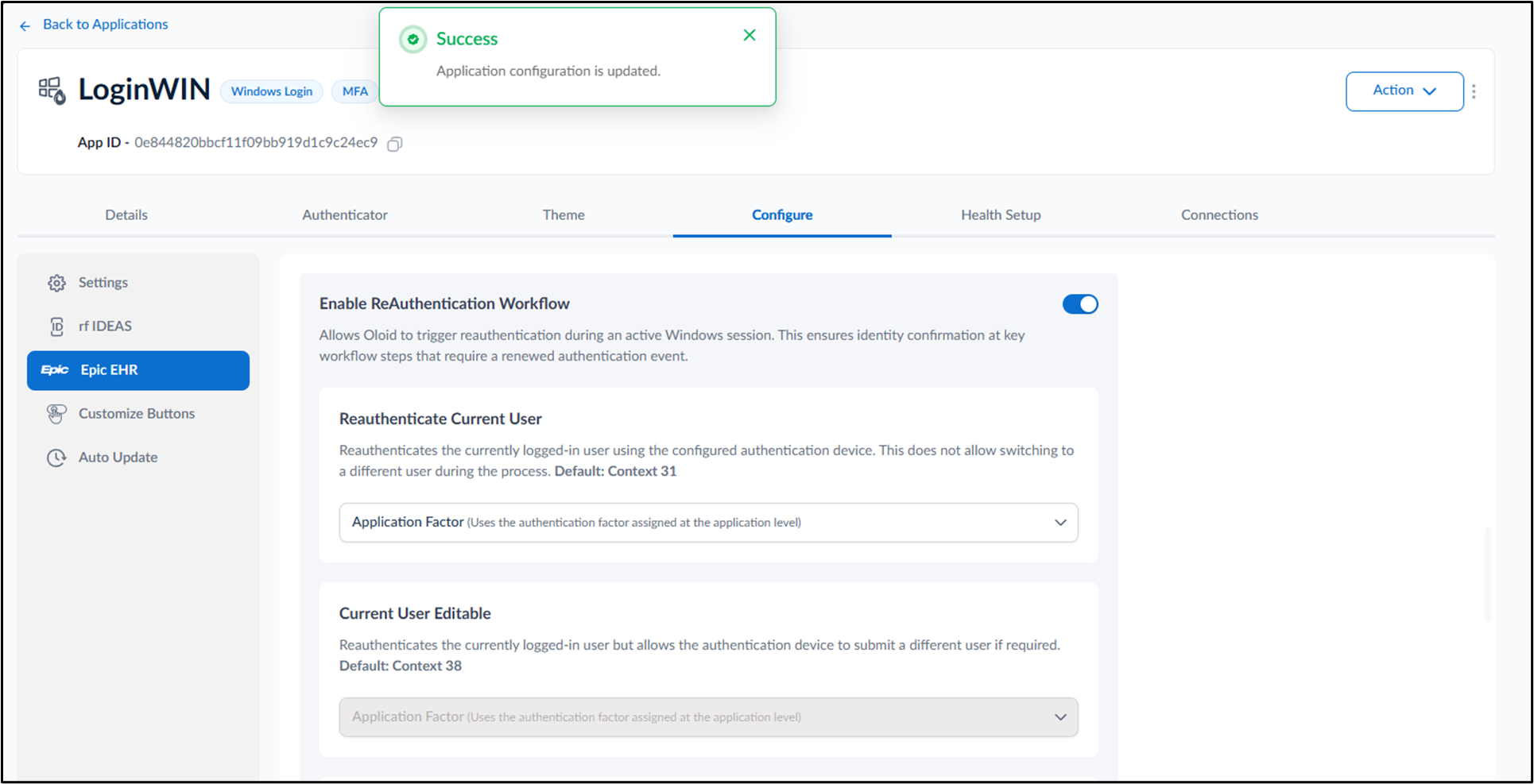Open the Connections tab
Viewport: 1534px width, 784px height.
(1219, 214)
